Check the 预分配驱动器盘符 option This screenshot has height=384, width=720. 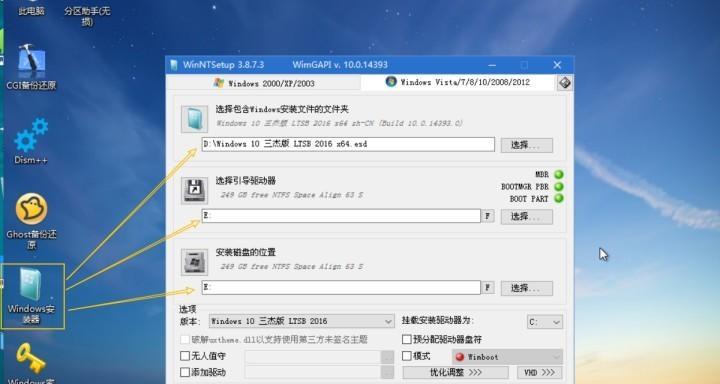pyautogui.click(x=407, y=339)
